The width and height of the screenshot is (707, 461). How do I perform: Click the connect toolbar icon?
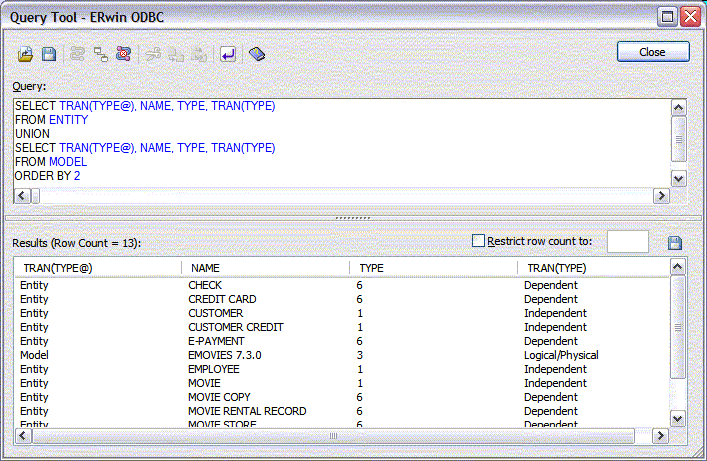[78, 54]
